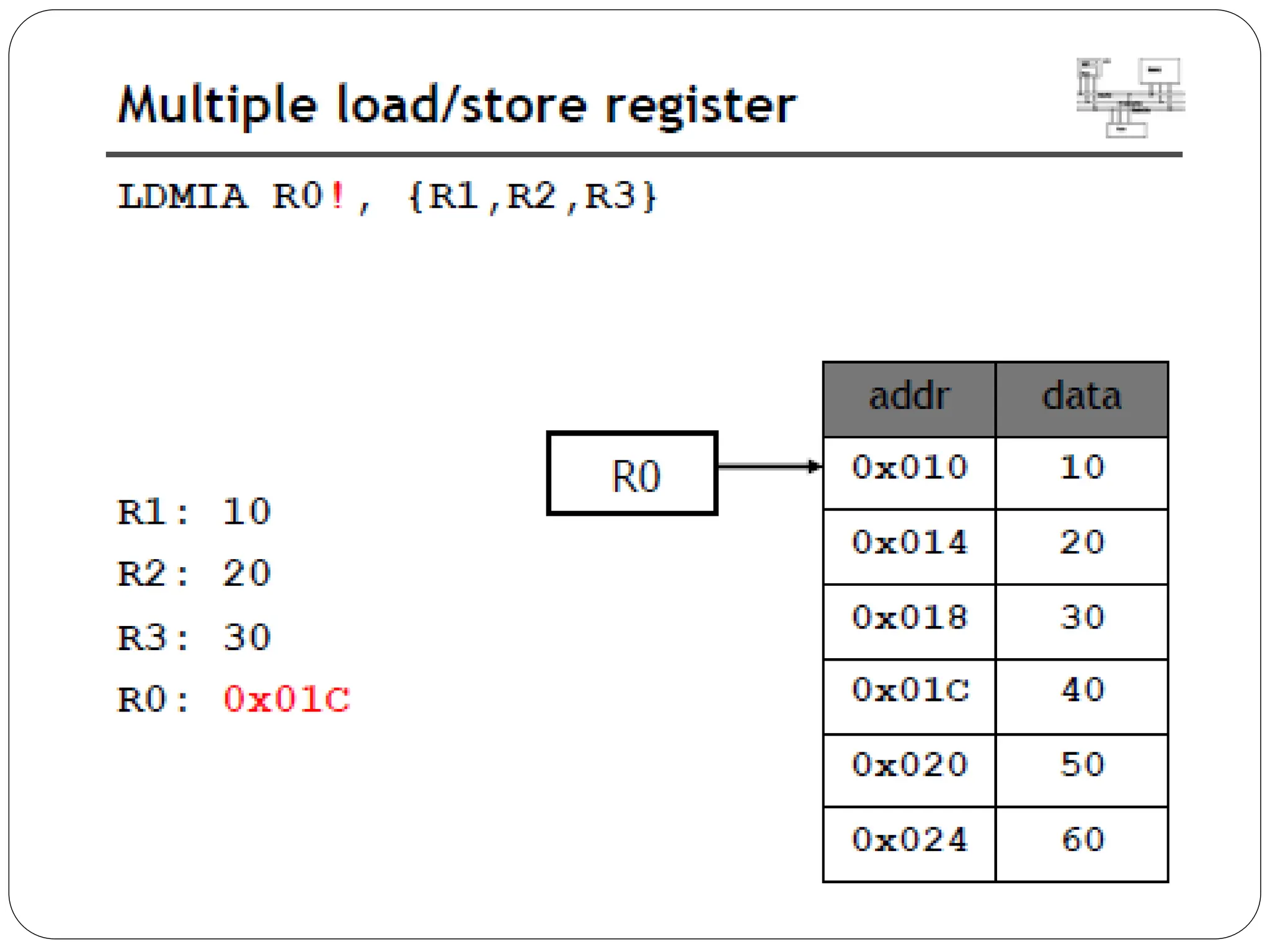This screenshot has width=1270, height=952.
Task: Click the arrow pointing to memory table
Action: click(x=769, y=466)
